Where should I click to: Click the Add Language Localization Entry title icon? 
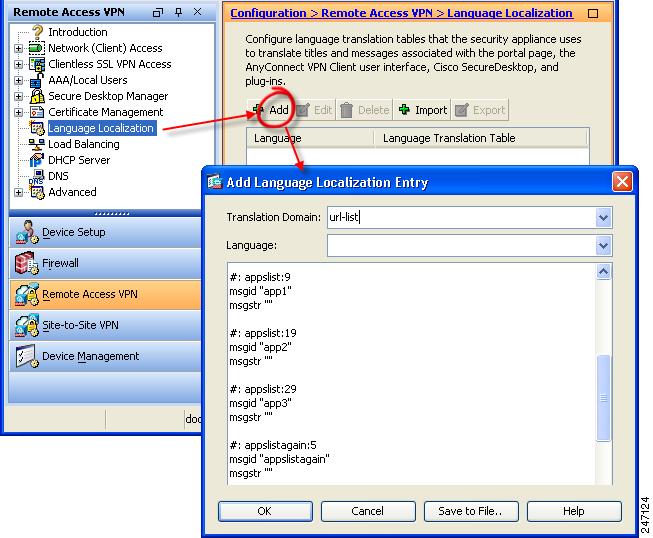point(214,182)
